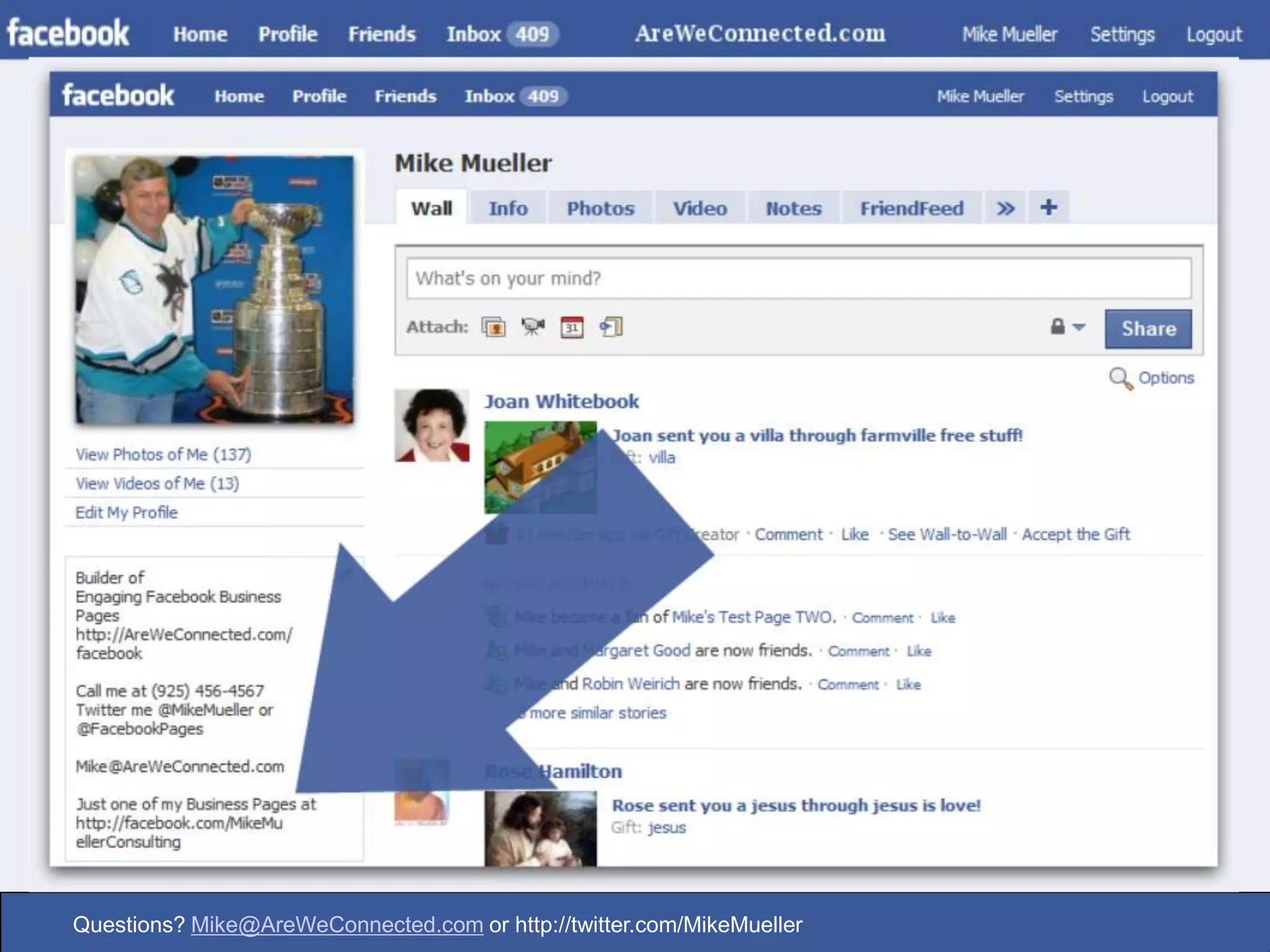
Task: Switch to the Photos tab
Action: coord(600,208)
